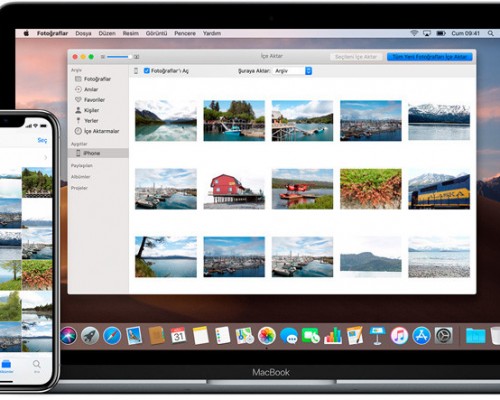Screen dimensions: 500x400
Task: Open Reminders from the Dock
Action: [222, 336]
